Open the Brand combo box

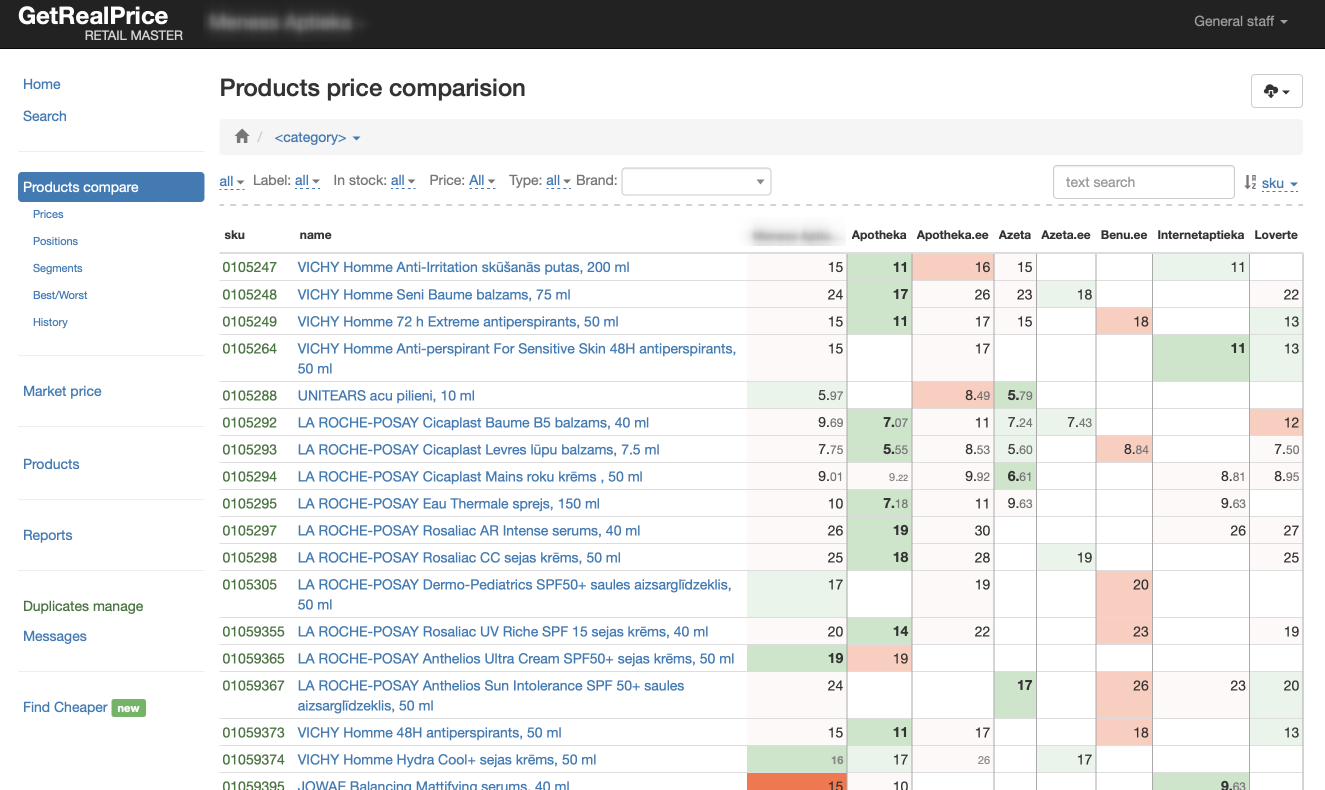pyautogui.click(x=696, y=181)
